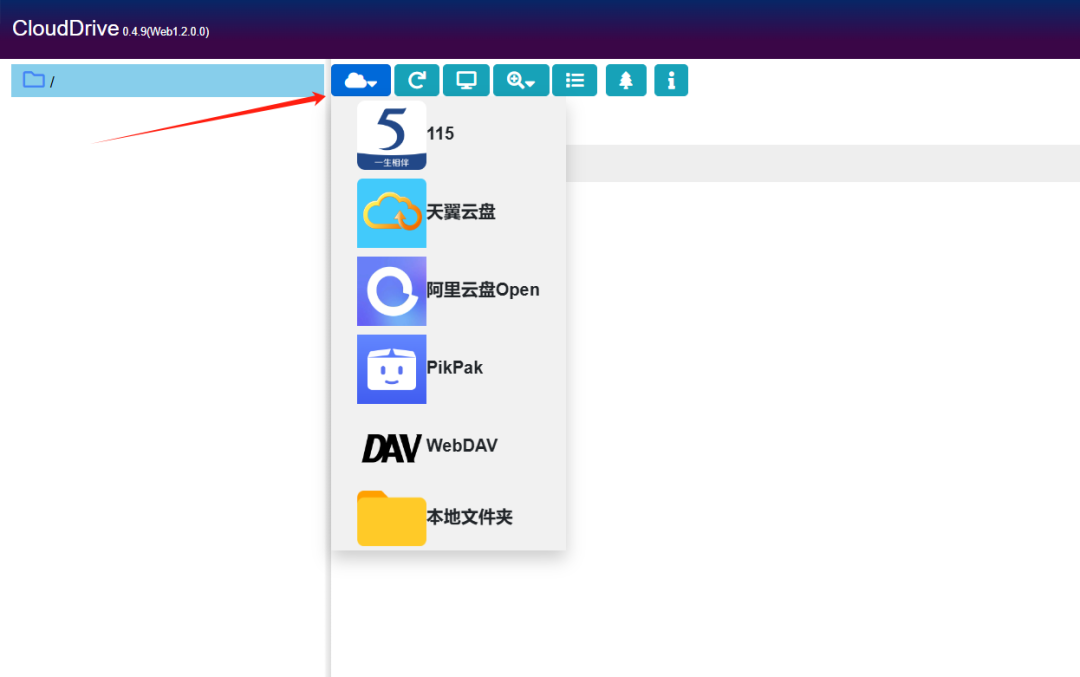Screen dimensions: 1080x677
Task: Choose PikPak from the menu
Action: [x=455, y=368]
